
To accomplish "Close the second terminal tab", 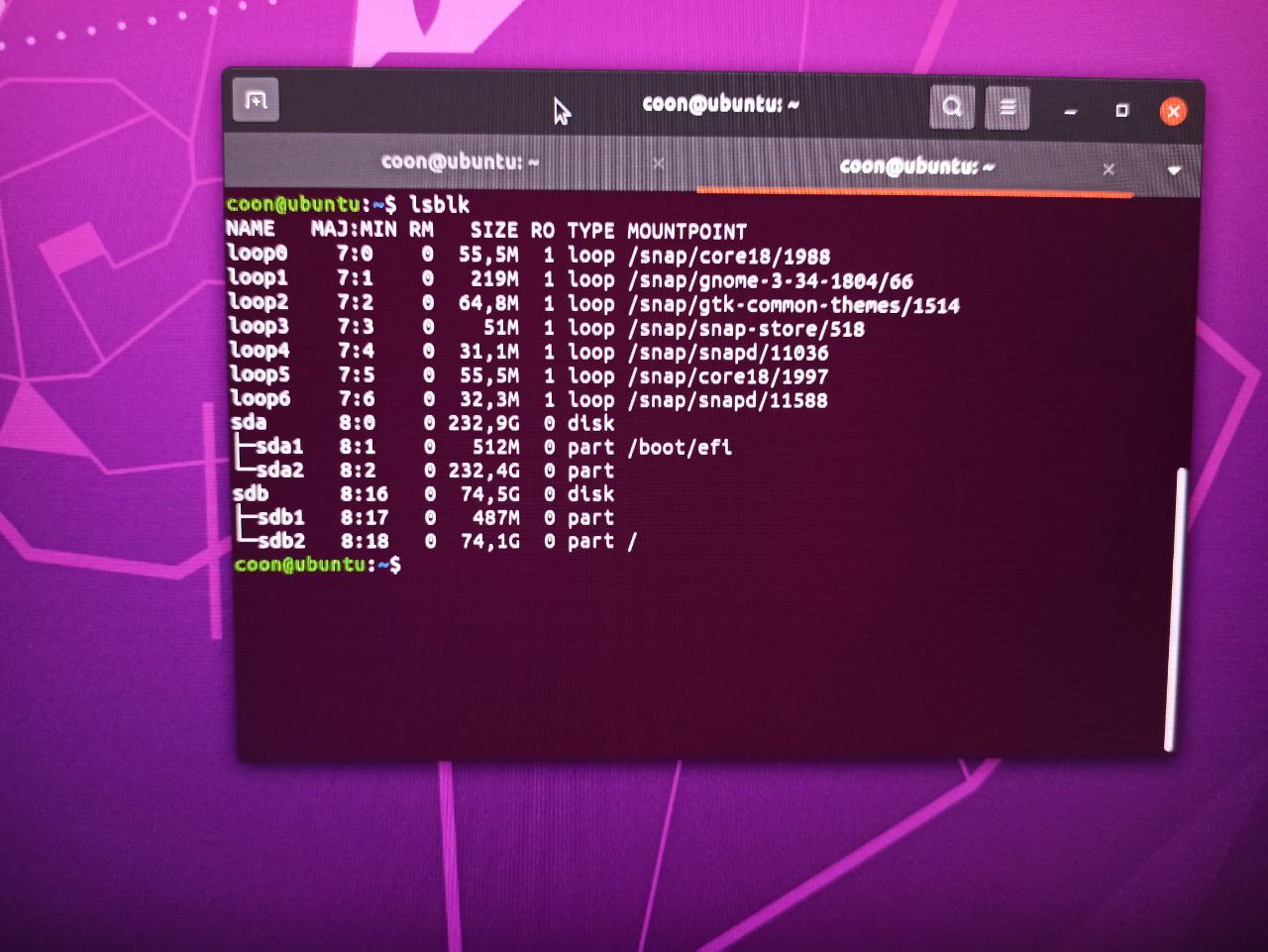I will (1109, 169).
